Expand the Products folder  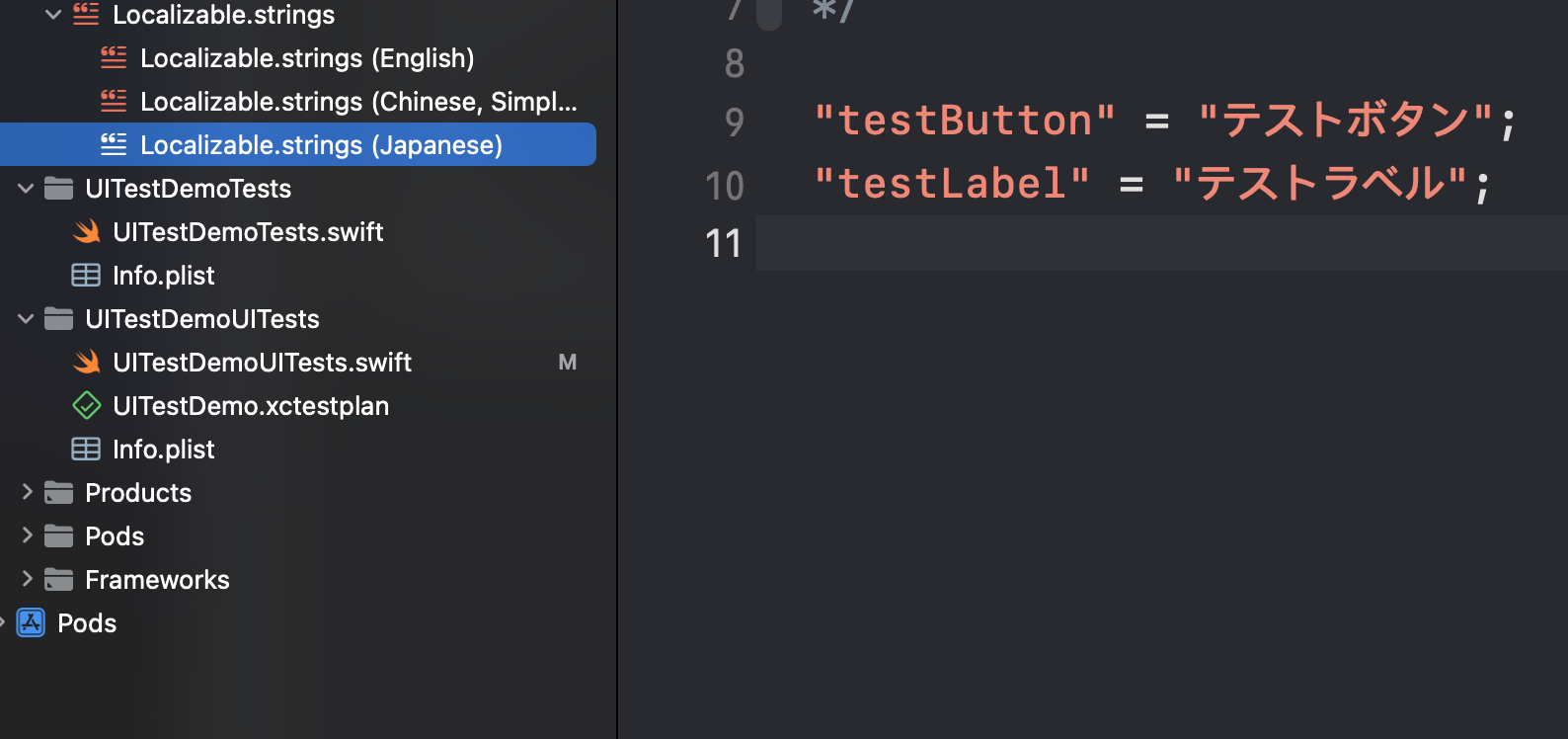[x=28, y=492]
